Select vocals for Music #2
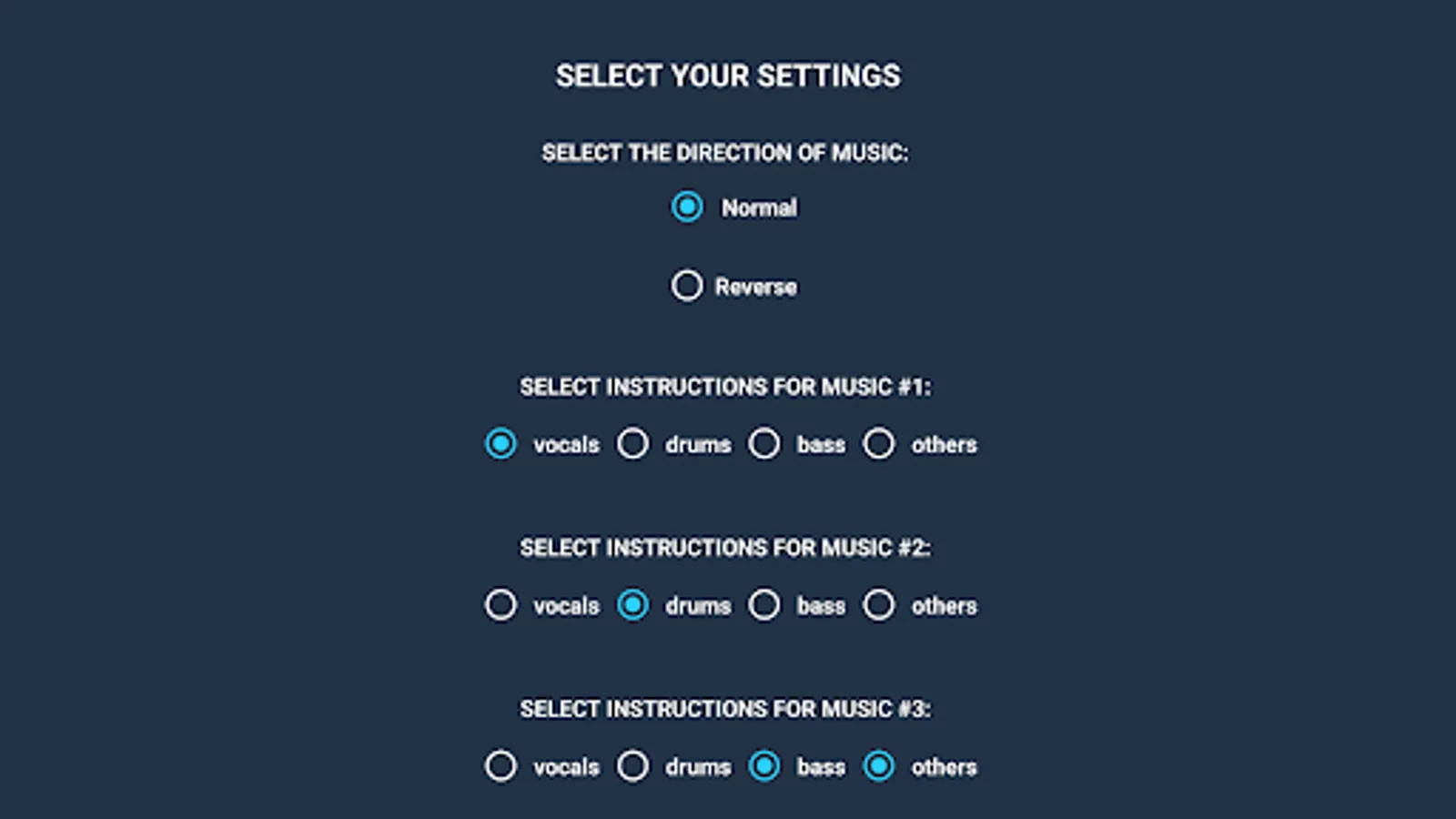 500,604
